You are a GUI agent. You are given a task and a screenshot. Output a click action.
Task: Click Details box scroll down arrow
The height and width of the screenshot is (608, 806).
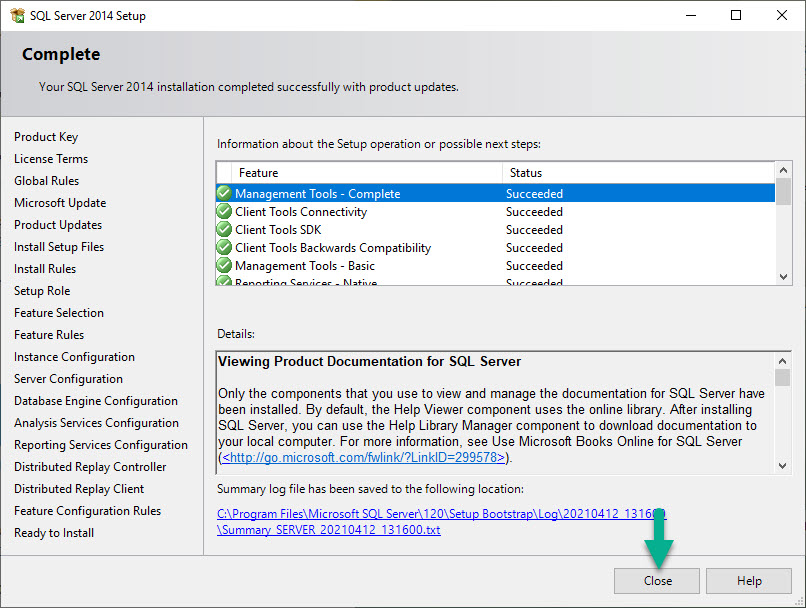(x=782, y=466)
